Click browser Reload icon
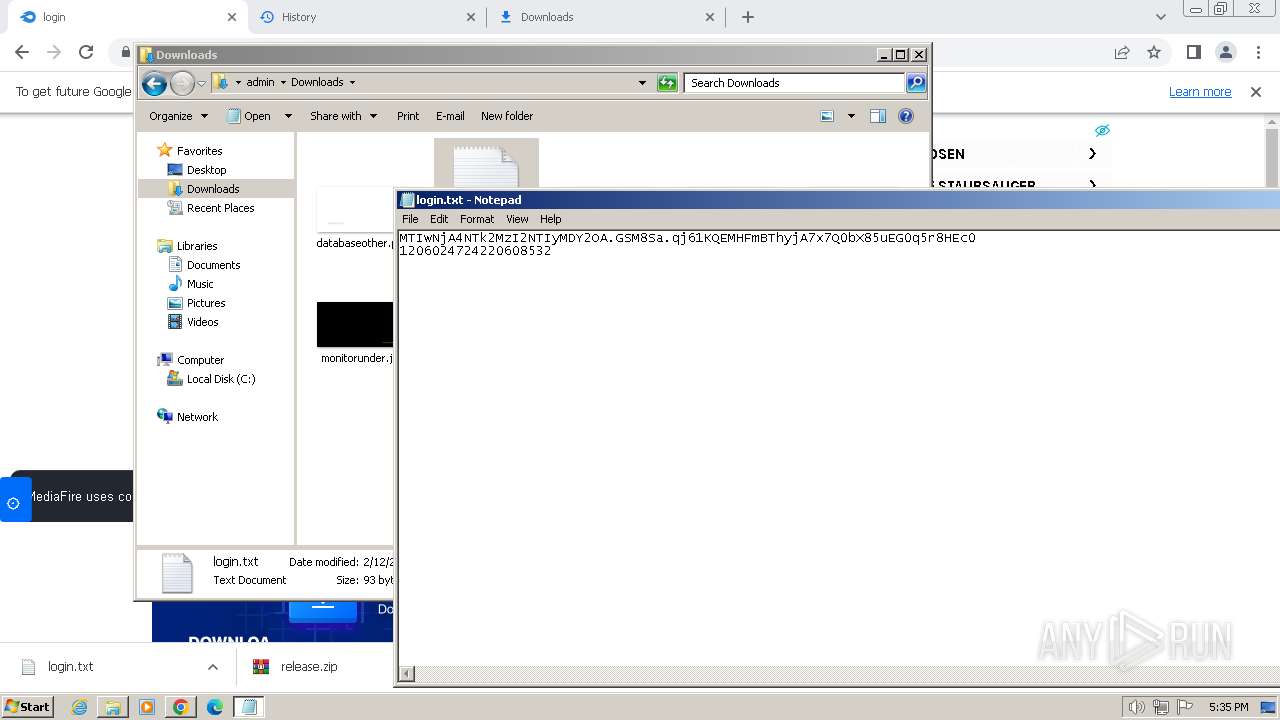 coord(86,52)
